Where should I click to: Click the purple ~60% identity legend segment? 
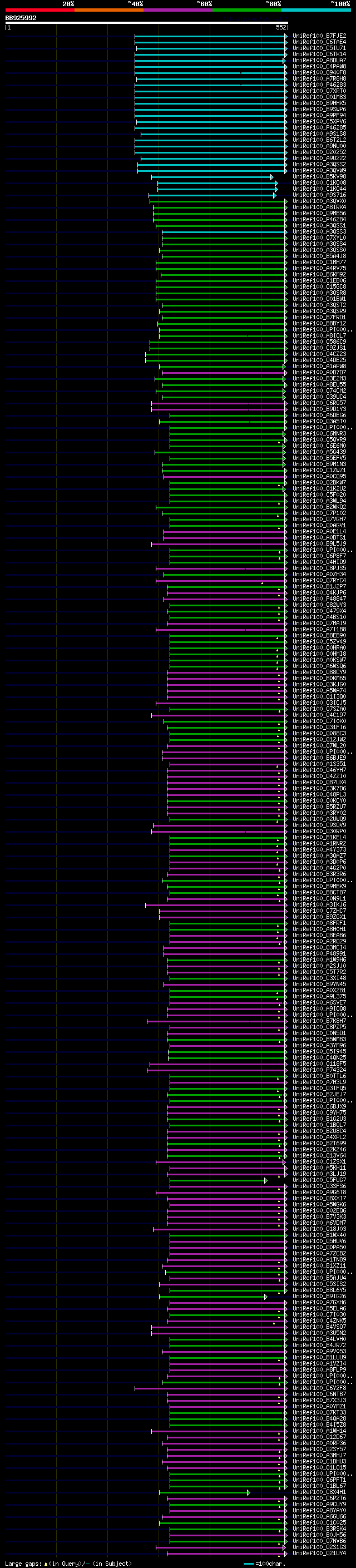point(179,10)
